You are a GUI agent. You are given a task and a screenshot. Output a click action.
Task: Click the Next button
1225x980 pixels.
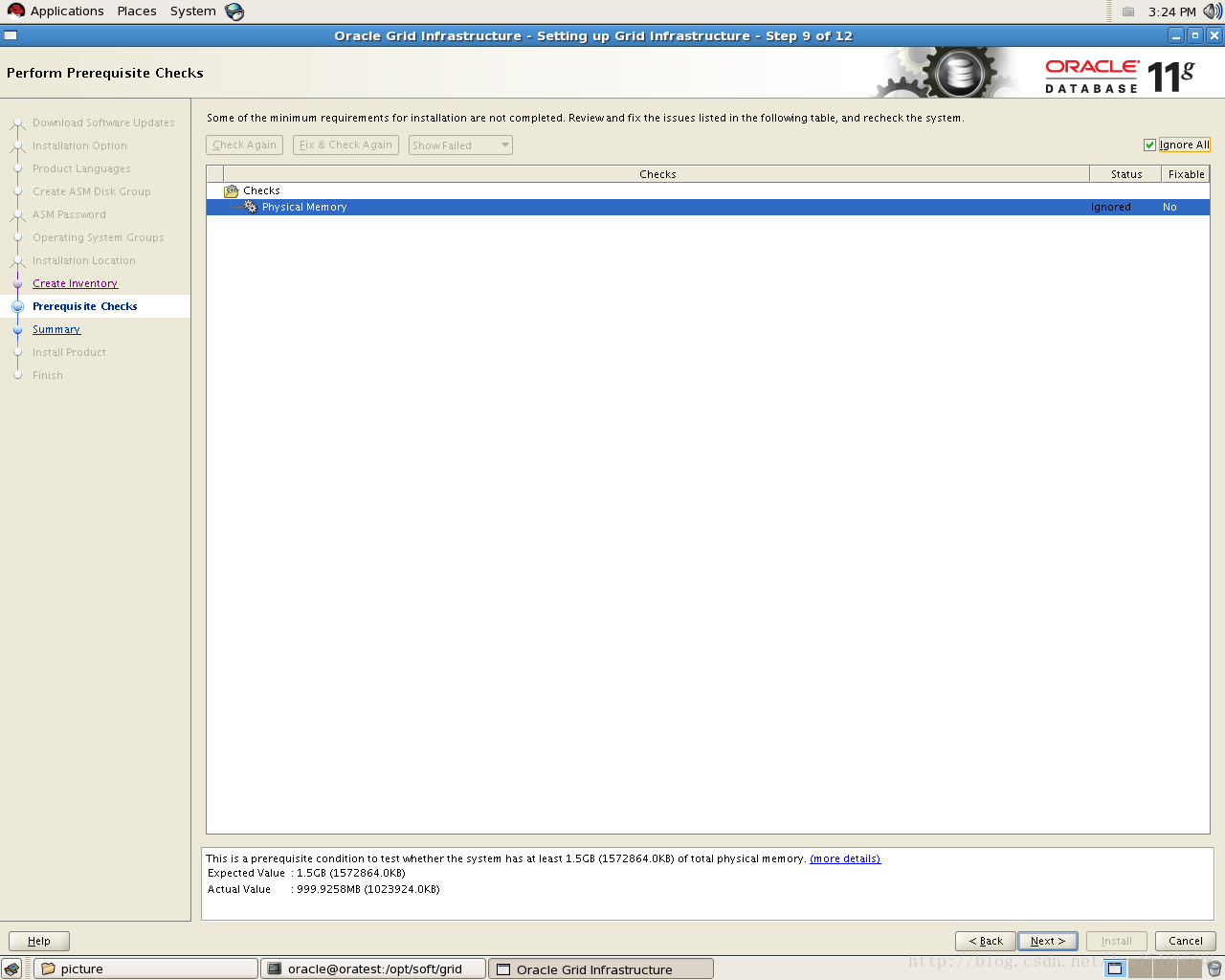pos(1048,941)
